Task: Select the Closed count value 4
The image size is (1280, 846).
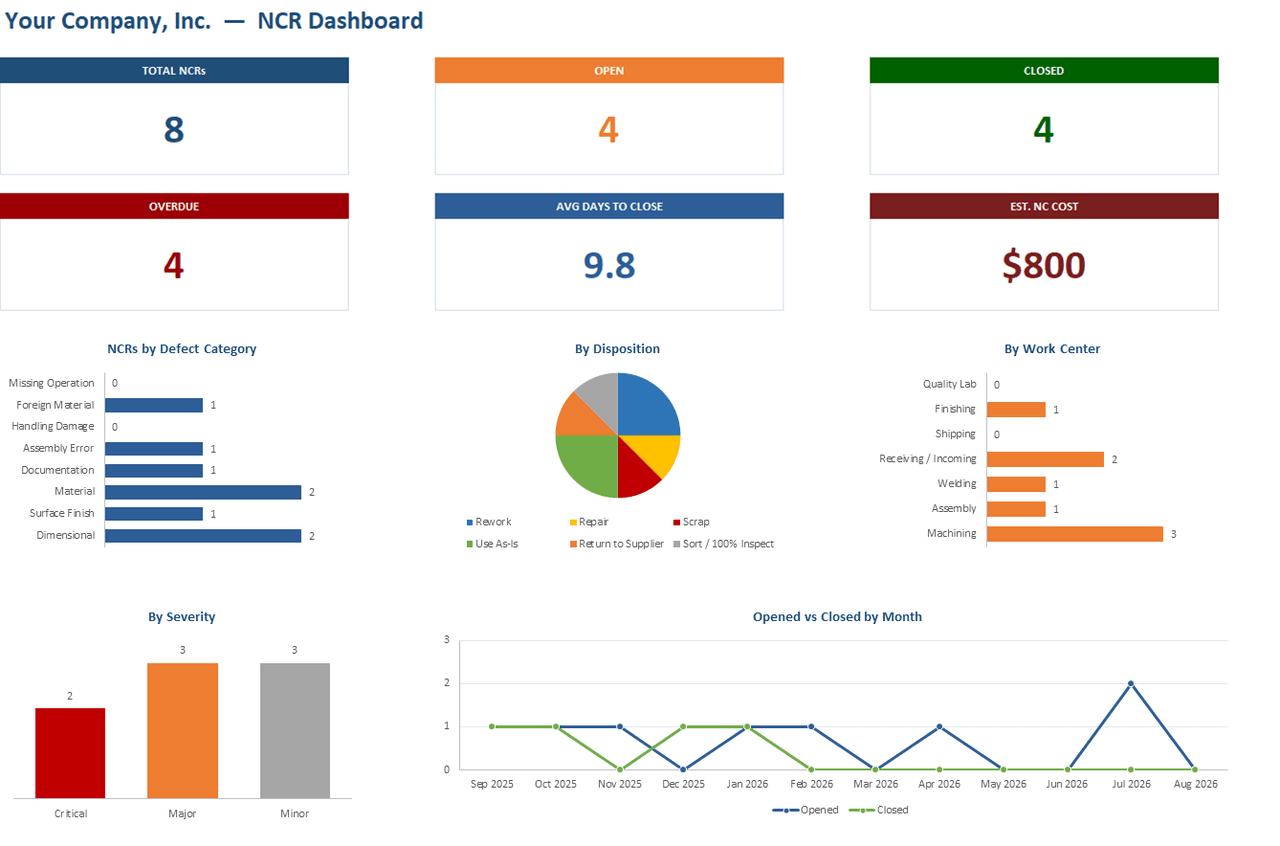Action: (1044, 130)
